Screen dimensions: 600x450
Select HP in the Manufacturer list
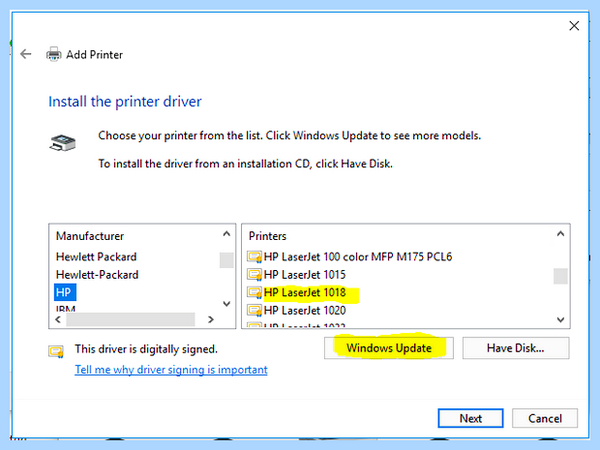[x=65, y=293]
